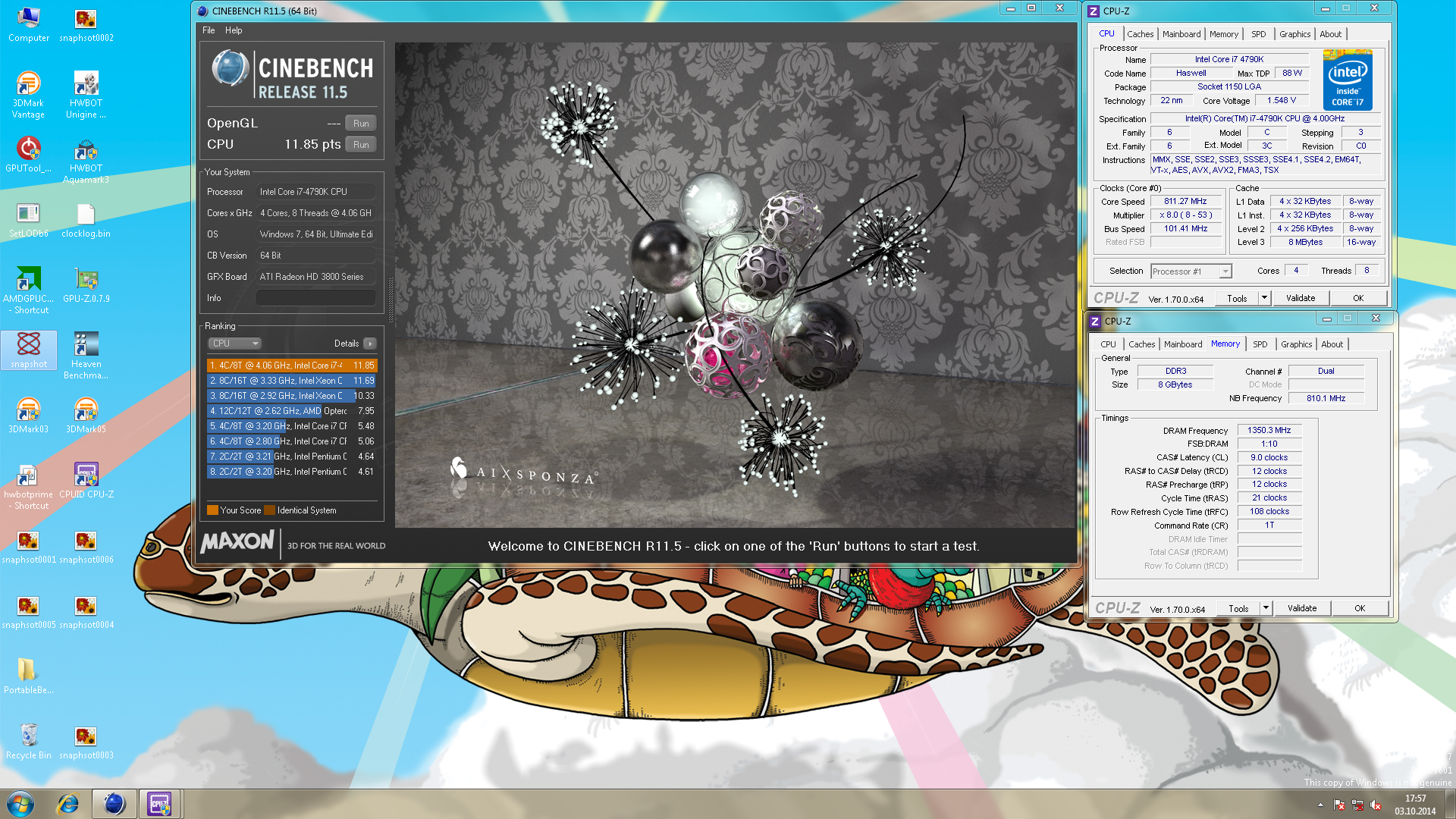Select ranking row 1 Intel Core i7 11.85
Screen dimensions: 1456x819
pyautogui.click(x=292, y=366)
